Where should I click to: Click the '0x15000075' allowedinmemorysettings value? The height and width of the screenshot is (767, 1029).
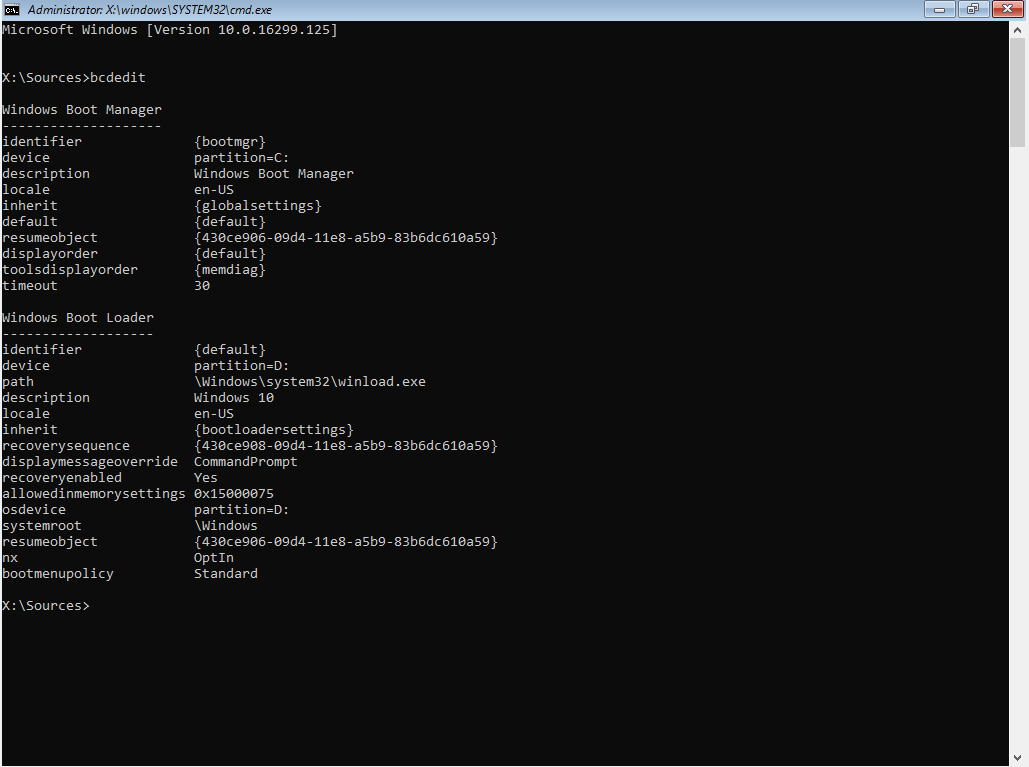coord(234,493)
